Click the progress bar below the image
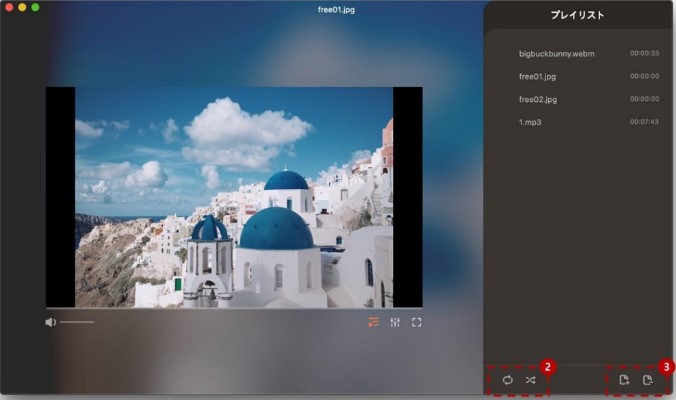676x400 pixels. [234, 308]
